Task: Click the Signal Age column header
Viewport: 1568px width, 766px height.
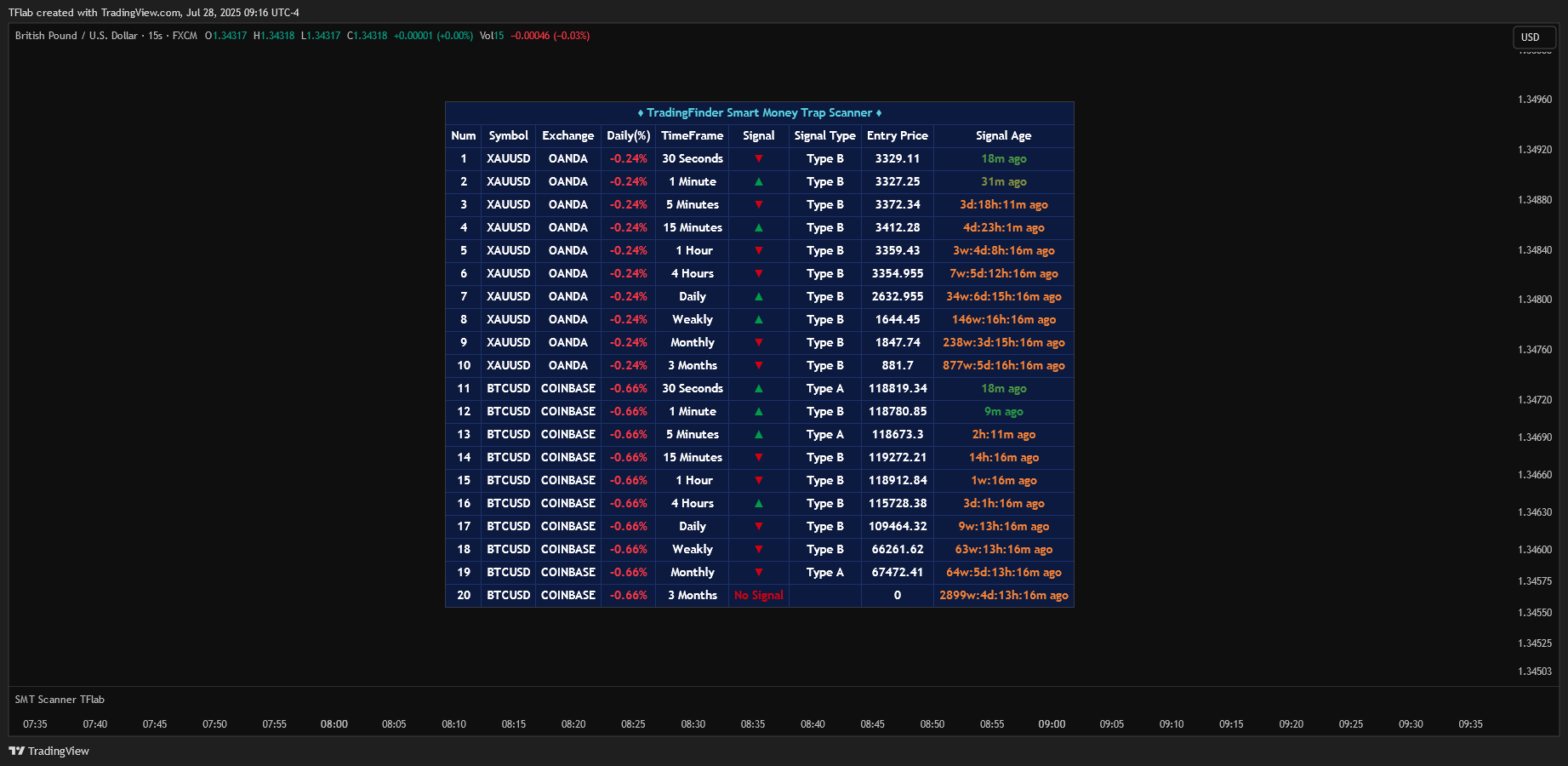Action: pyautogui.click(x=1004, y=135)
